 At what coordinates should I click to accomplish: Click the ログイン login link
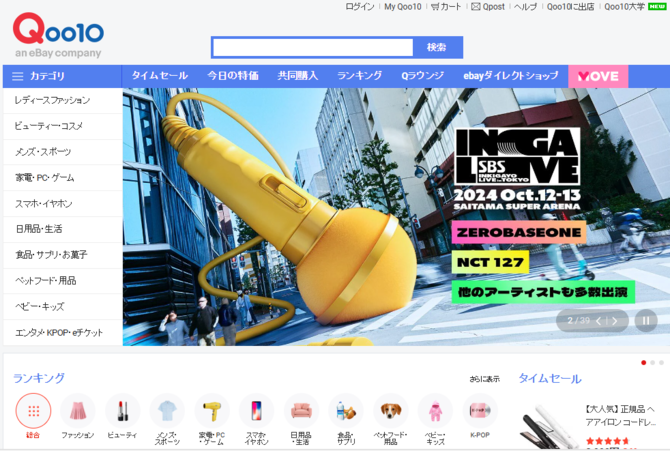point(359,7)
